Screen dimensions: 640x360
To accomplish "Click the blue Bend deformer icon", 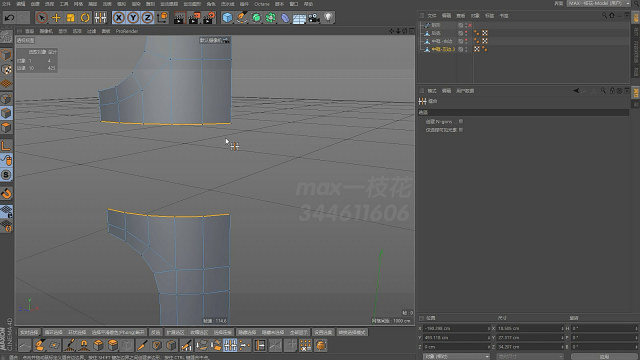I will (x=285, y=18).
